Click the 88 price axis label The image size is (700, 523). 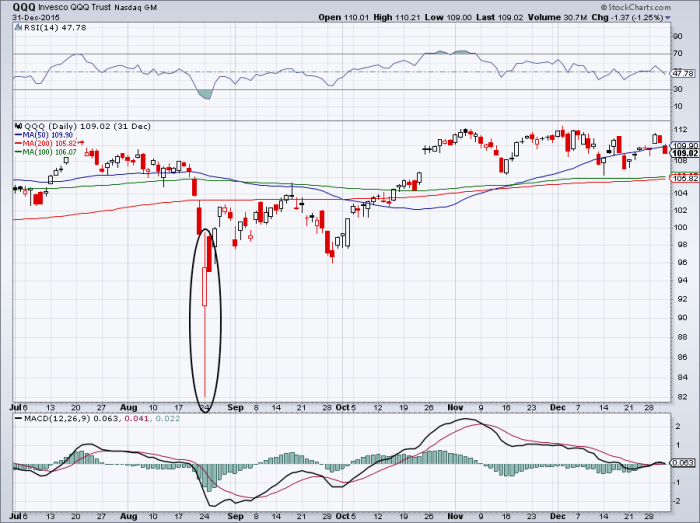click(682, 337)
